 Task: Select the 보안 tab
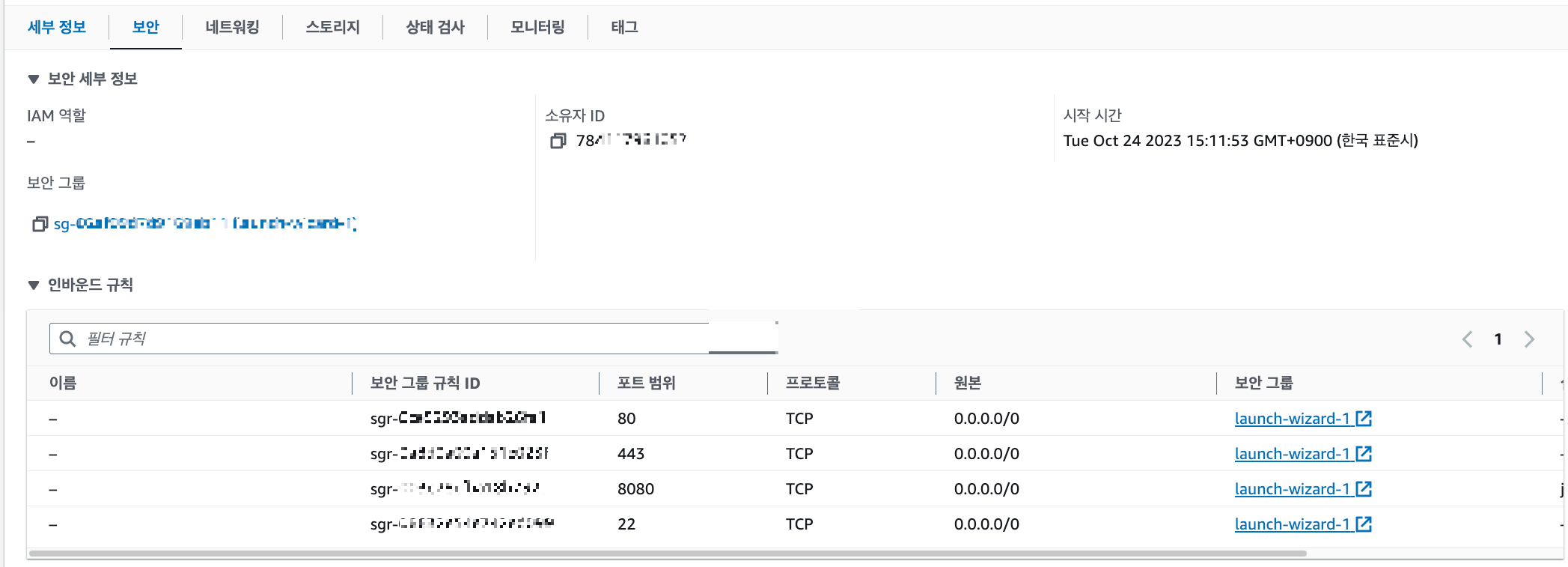[x=146, y=27]
